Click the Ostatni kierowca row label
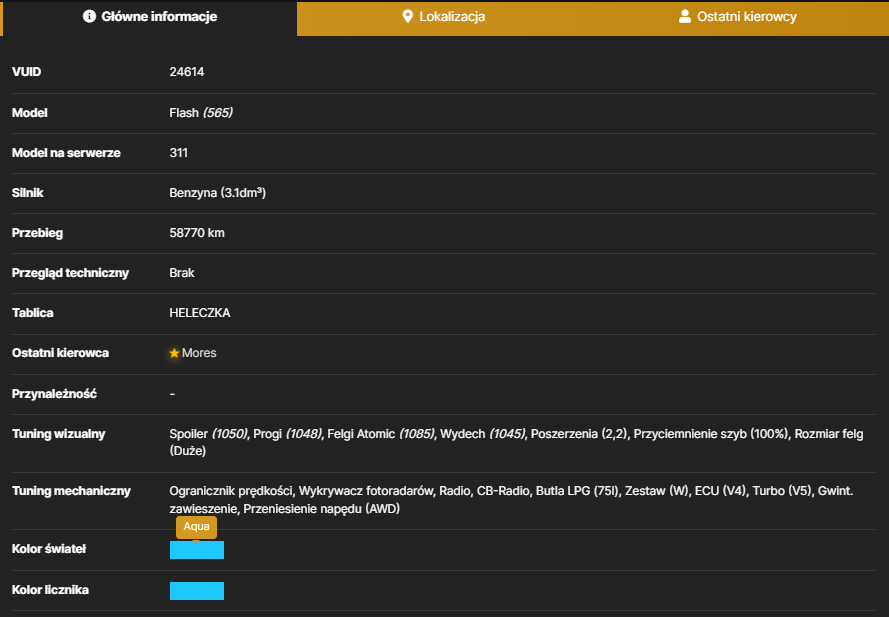This screenshot has width=889, height=617. click(60, 353)
